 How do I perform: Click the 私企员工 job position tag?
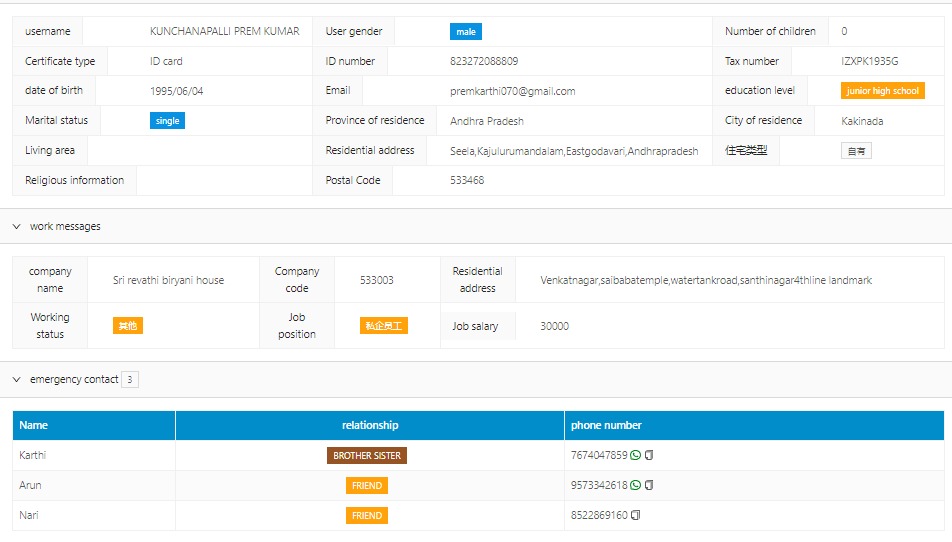point(384,326)
